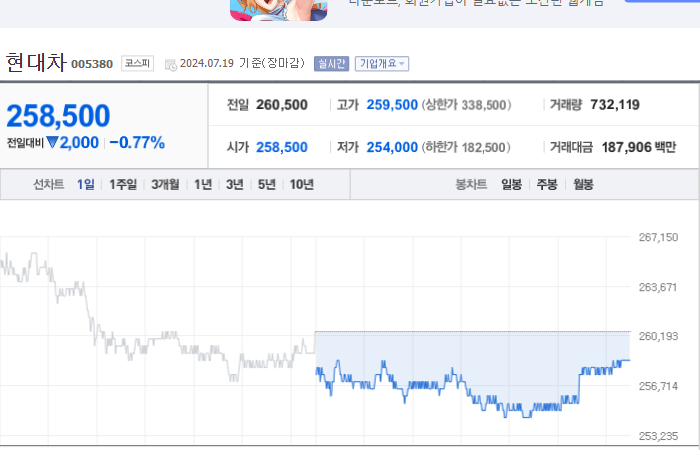The height and width of the screenshot is (450, 700).
Task: Click the chart axis label 253,235
Action: click(x=658, y=436)
